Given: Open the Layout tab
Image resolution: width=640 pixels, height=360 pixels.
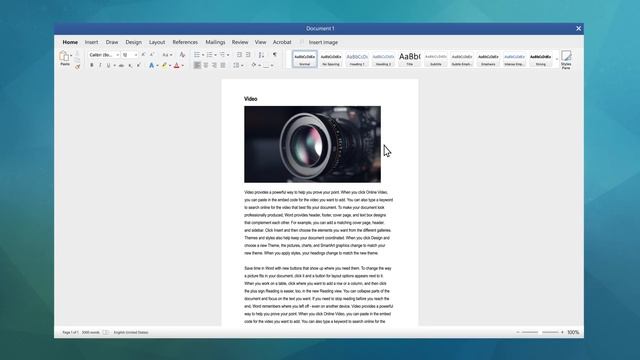Looking at the screenshot, I should pos(157,42).
